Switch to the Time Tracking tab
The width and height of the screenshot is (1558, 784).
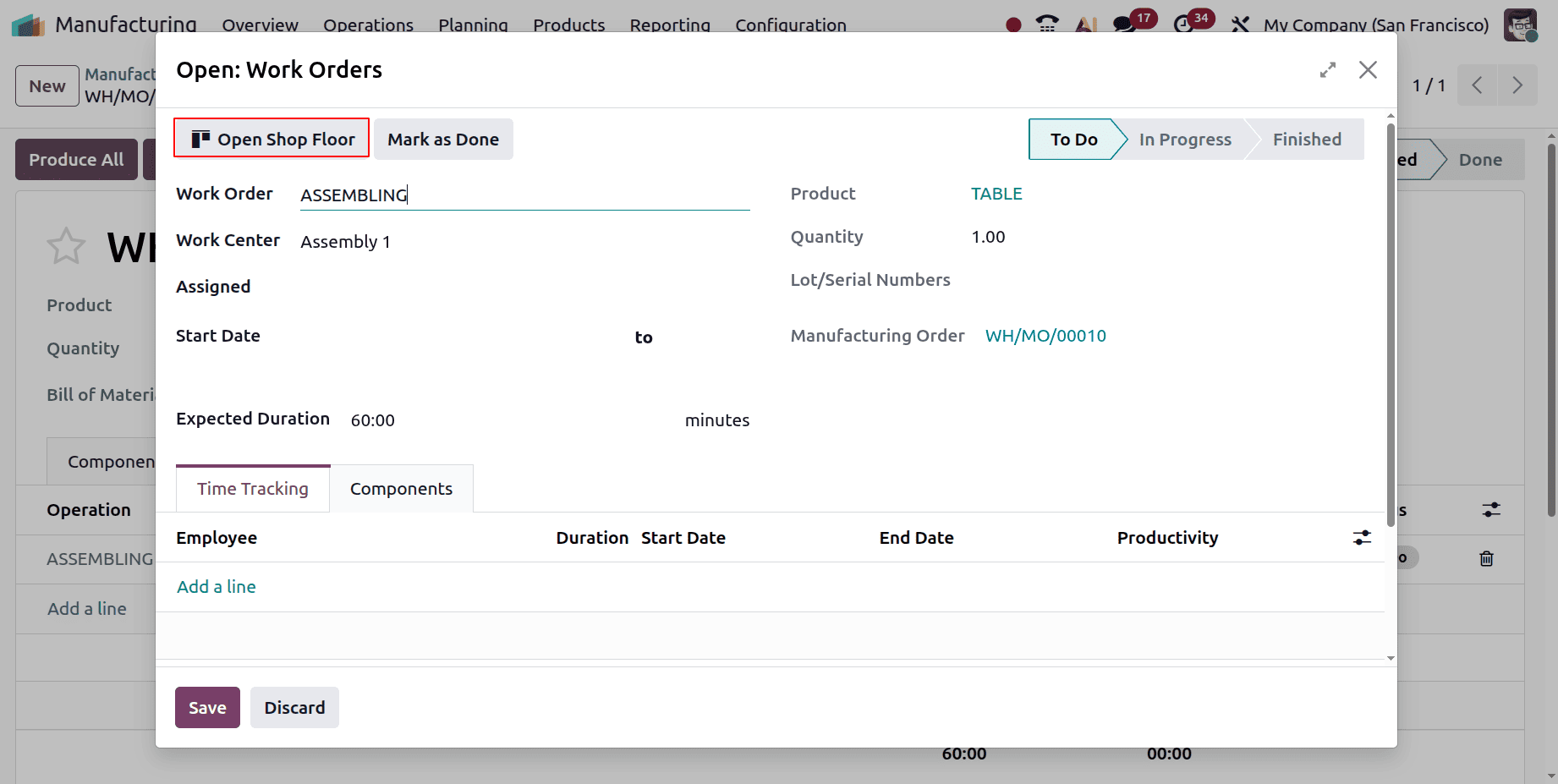[253, 489]
